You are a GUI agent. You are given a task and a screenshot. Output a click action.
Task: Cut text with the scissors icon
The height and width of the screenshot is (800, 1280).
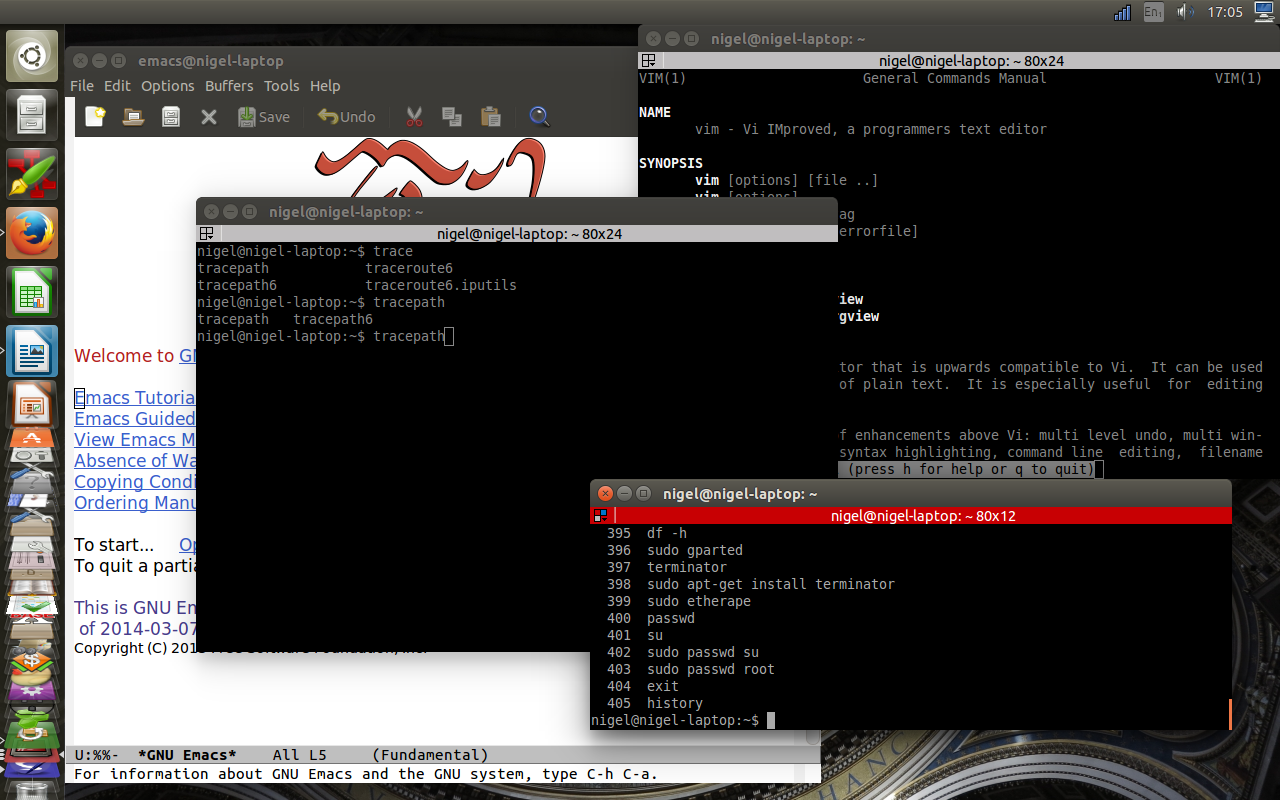coord(414,117)
